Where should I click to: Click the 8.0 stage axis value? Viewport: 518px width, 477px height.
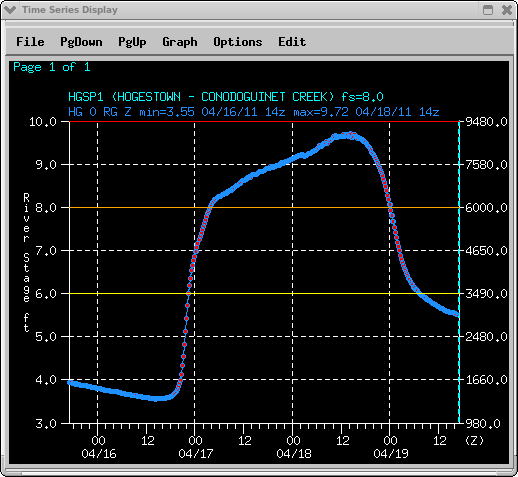[46, 208]
